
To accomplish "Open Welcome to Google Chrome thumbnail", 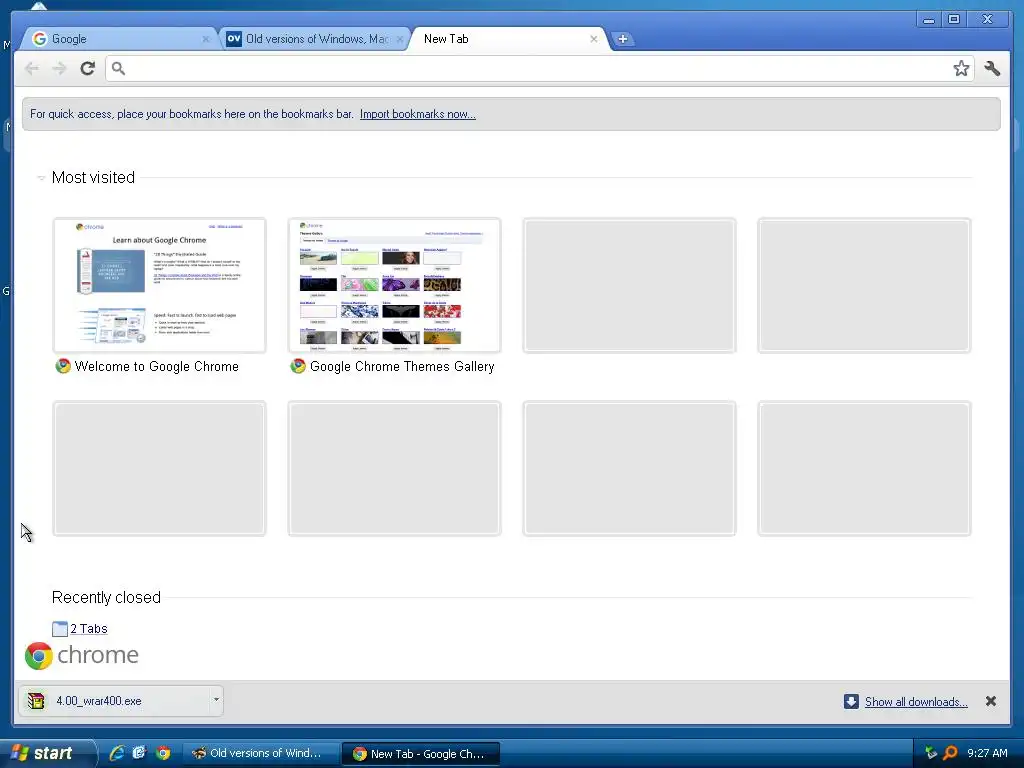I will click(x=159, y=285).
